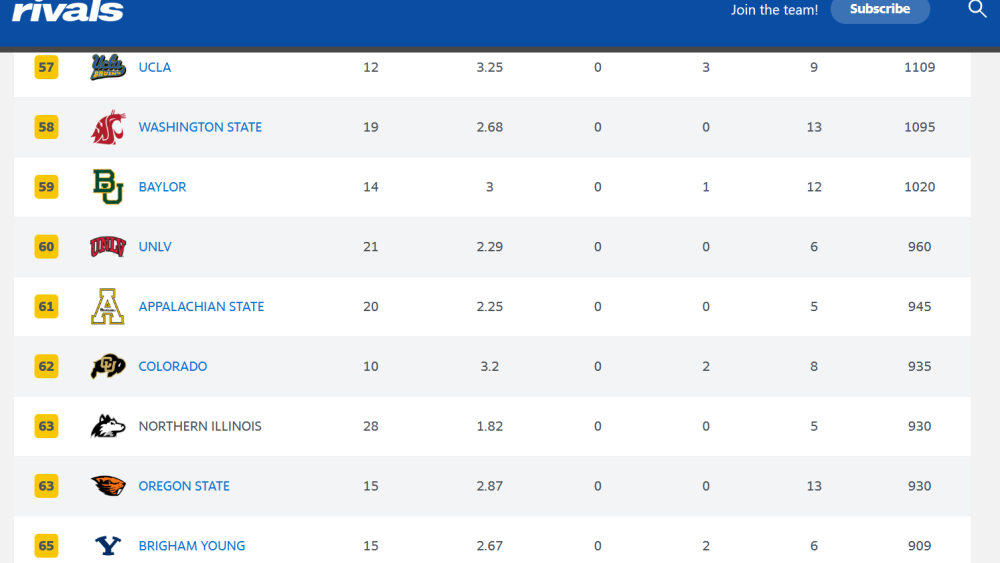Select Appalachian State's points total 945

920,307
